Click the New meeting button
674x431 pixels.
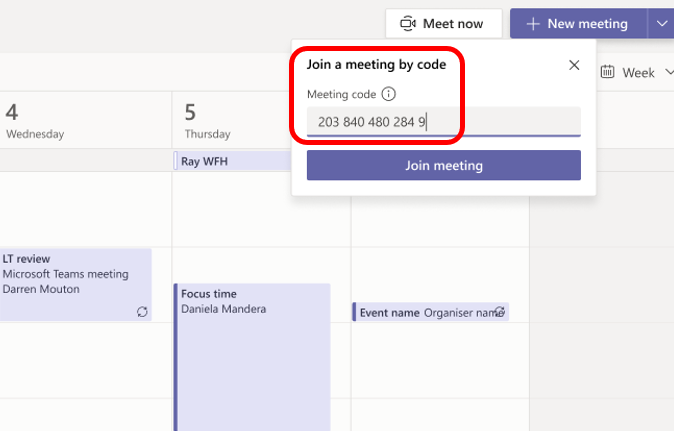click(577, 23)
